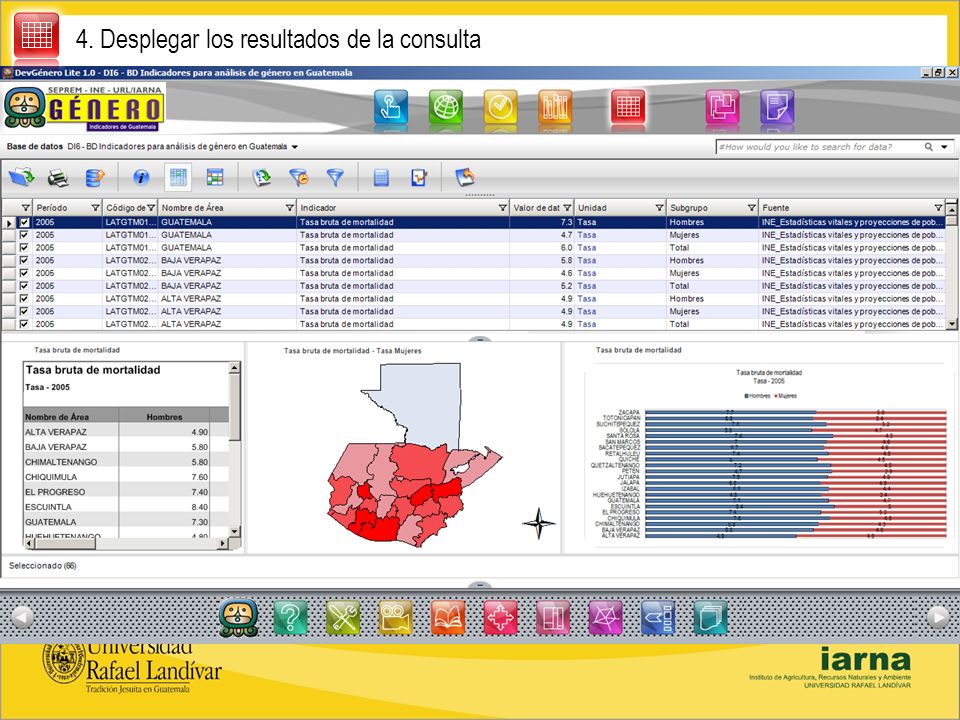This screenshot has width=960, height=720.
Task: Open the purple notes page icon
Action: [777, 107]
